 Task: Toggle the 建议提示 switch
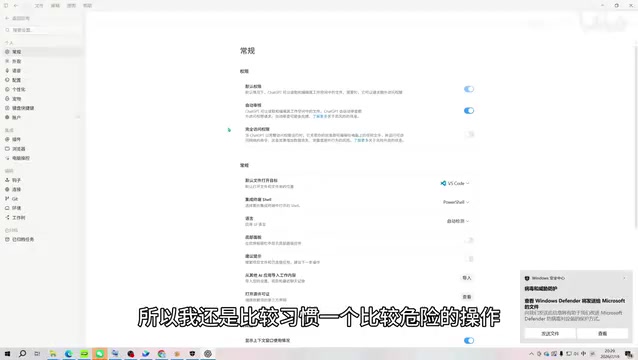469,259
